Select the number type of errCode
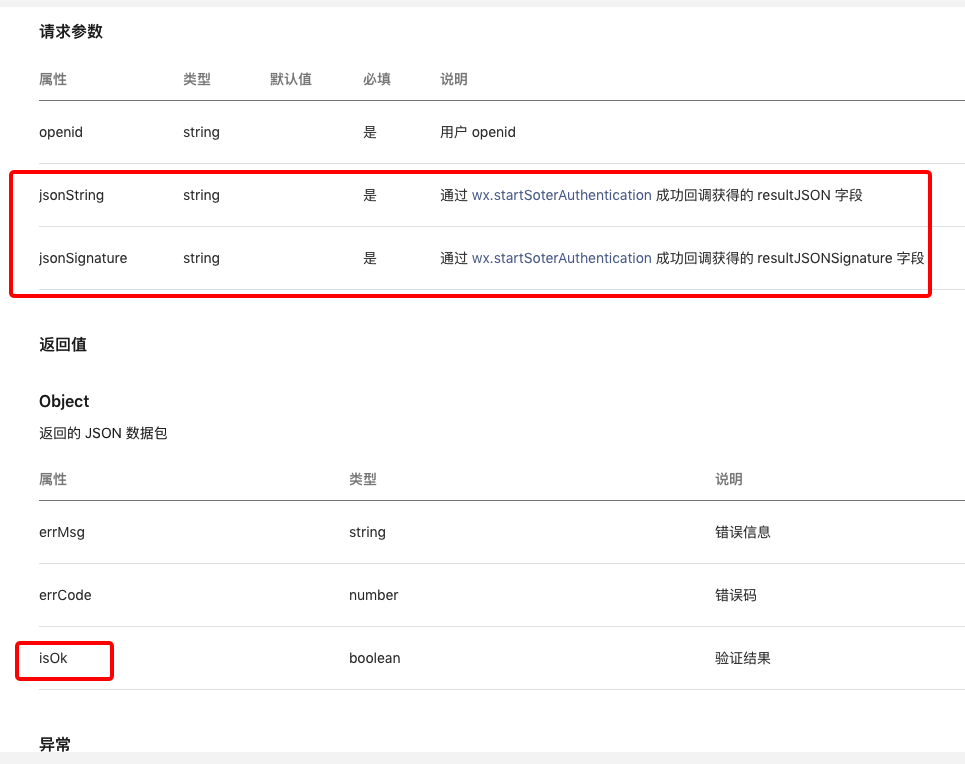The height and width of the screenshot is (764, 965). [x=374, y=595]
